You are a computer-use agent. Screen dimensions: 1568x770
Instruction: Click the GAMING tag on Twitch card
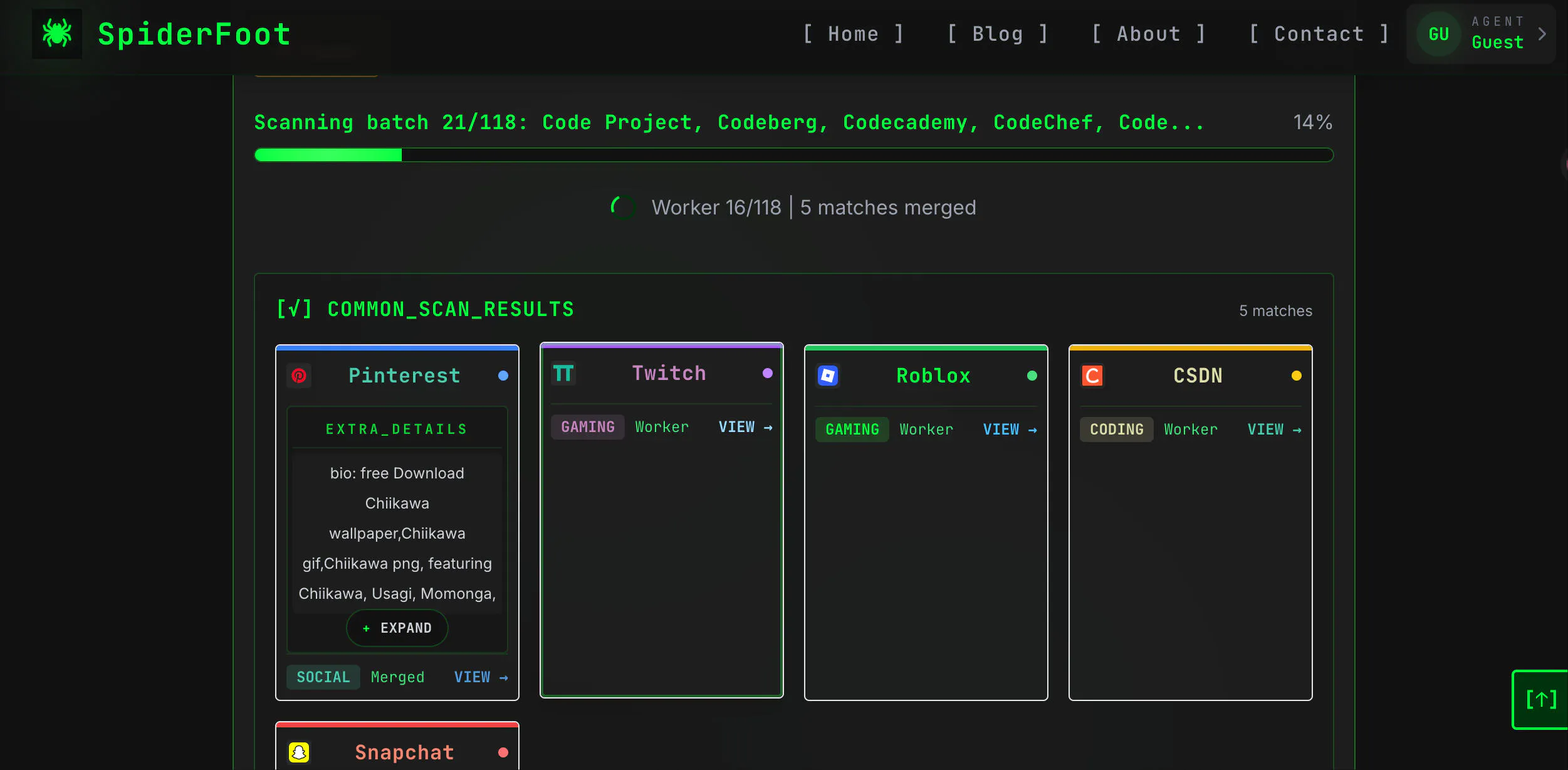pos(587,427)
